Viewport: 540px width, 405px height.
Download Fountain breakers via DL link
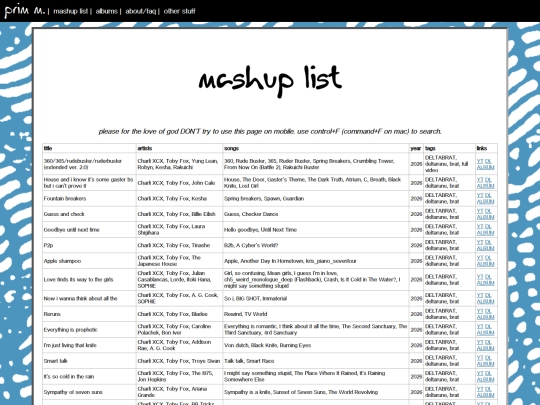[x=488, y=195]
